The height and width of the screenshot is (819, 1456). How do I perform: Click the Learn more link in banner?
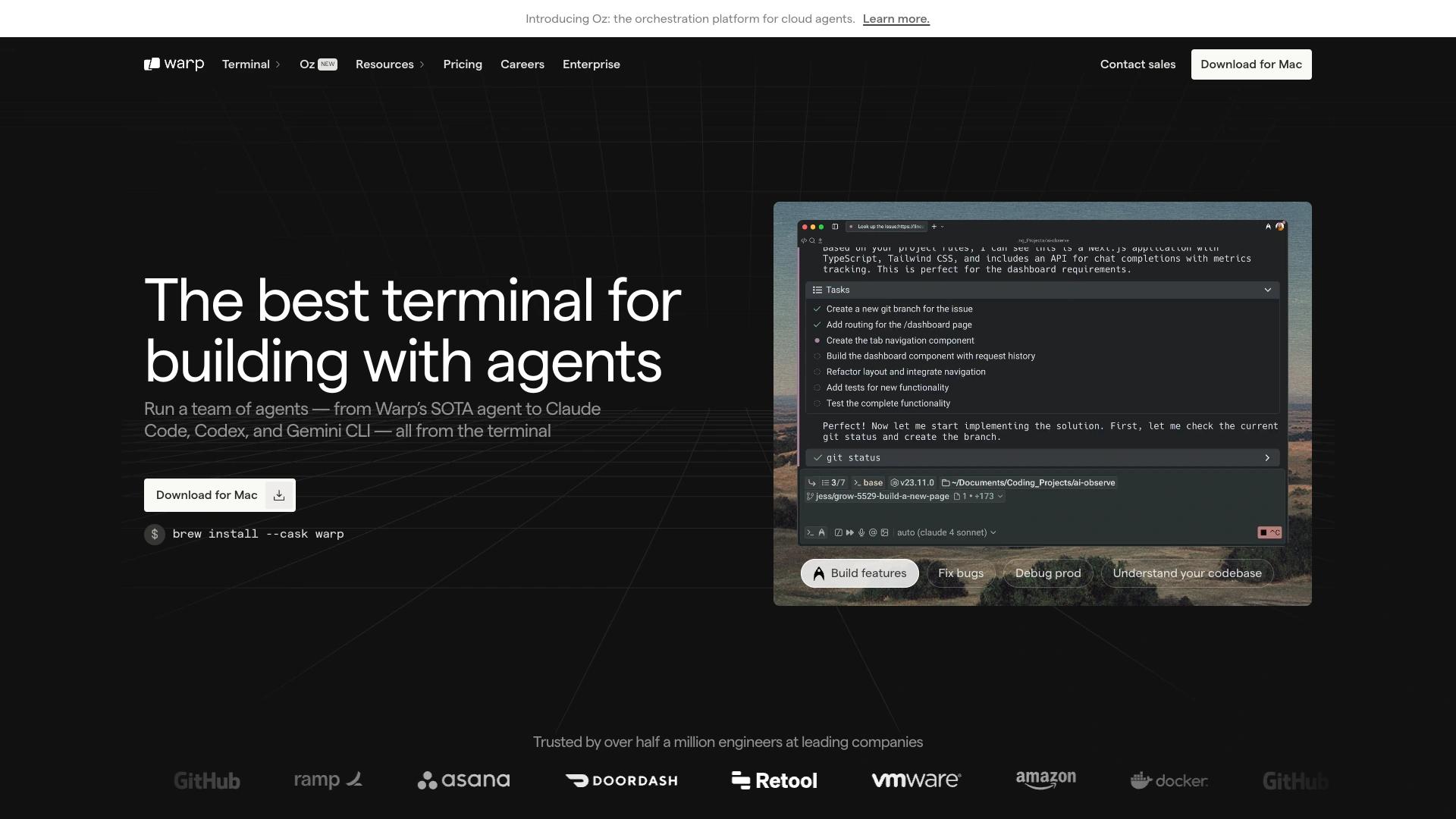tap(896, 19)
